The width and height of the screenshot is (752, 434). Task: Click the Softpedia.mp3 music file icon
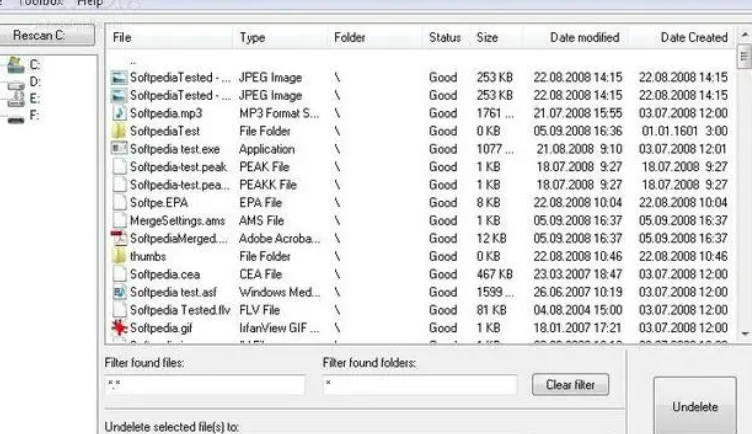(x=118, y=113)
